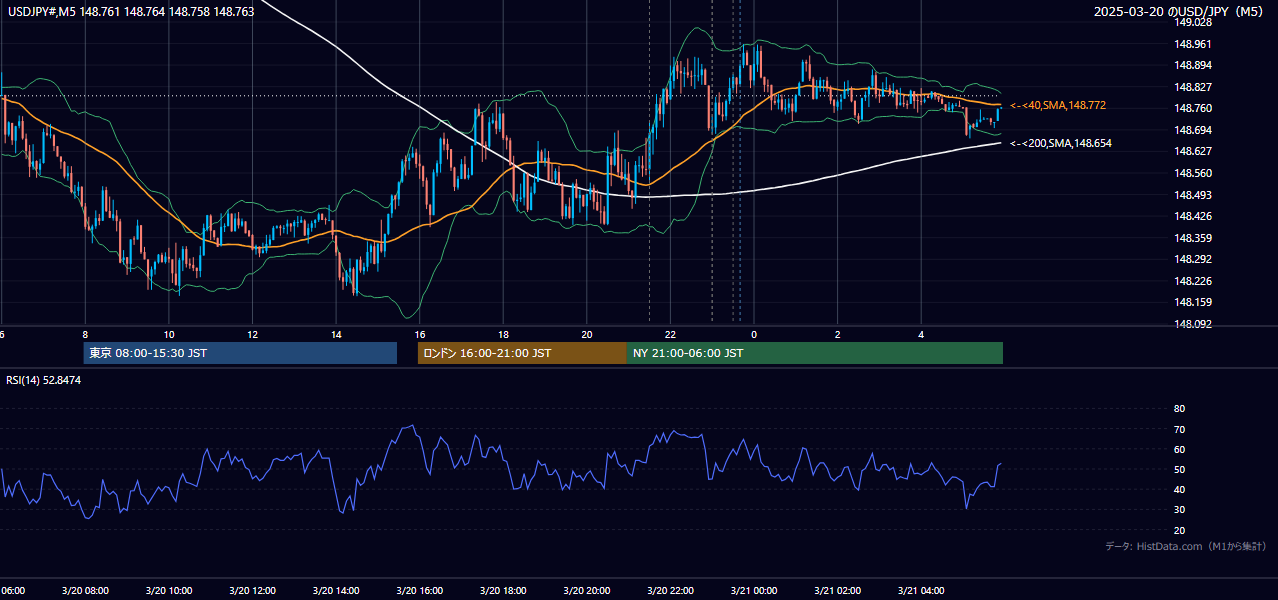Image resolution: width=1278 pixels, height=600 pixels.
Task: Click the 3/20 08:00 time axis label
Action: tap(85, 591)
